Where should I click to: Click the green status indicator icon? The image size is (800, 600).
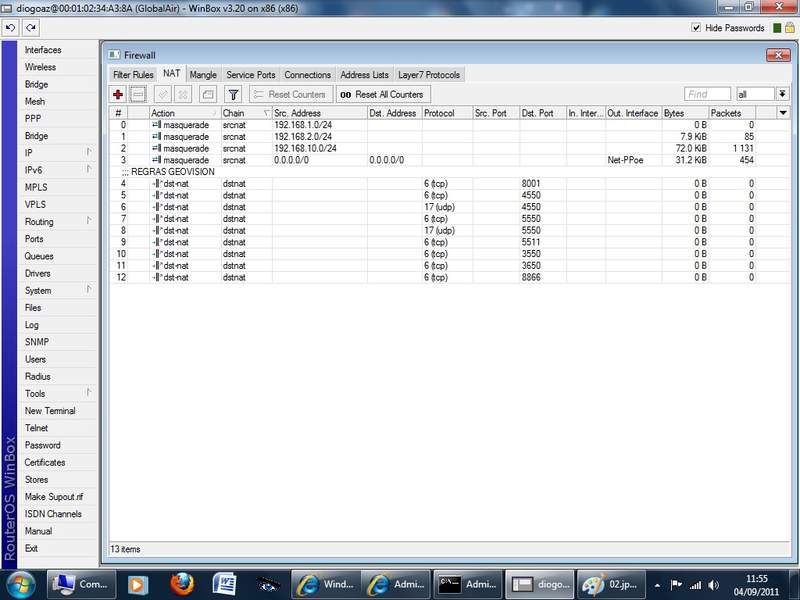tap(777, 28)
